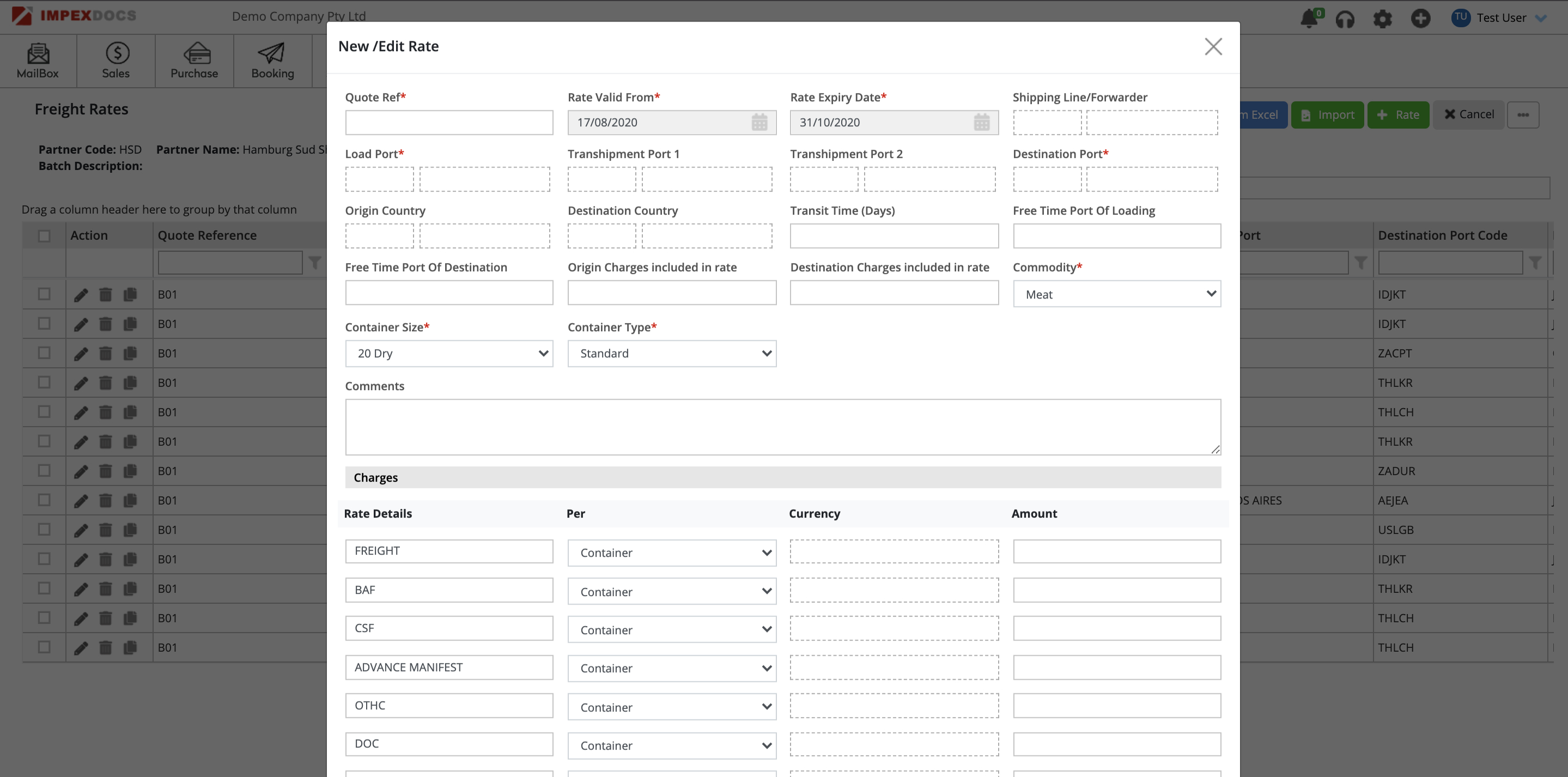Open the MailBox menu item

(38, 61)
